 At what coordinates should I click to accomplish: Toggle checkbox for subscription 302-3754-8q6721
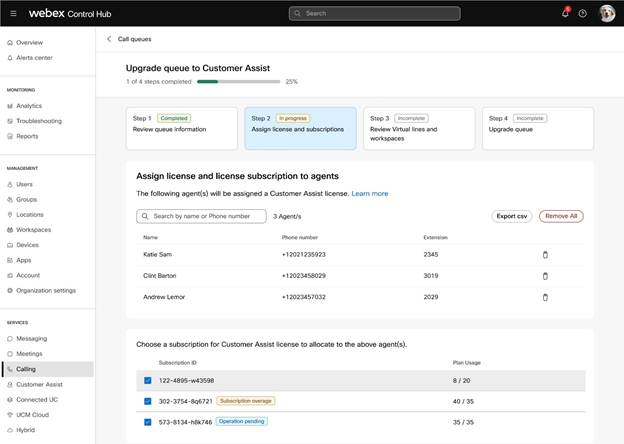[148, 401]
